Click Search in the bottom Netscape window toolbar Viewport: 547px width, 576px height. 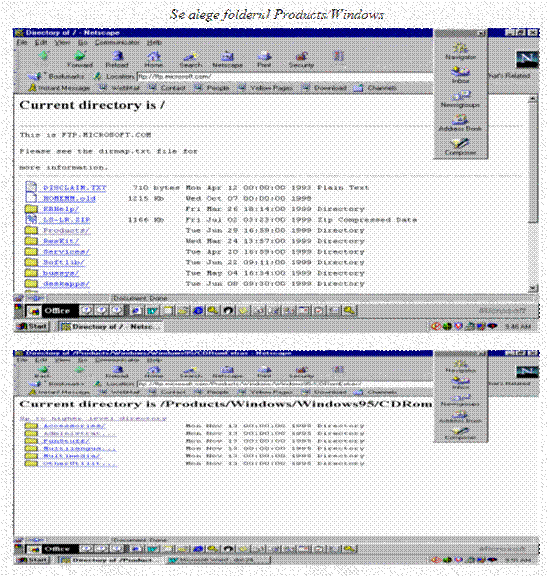pyautogui.click(x=191, y=372)
